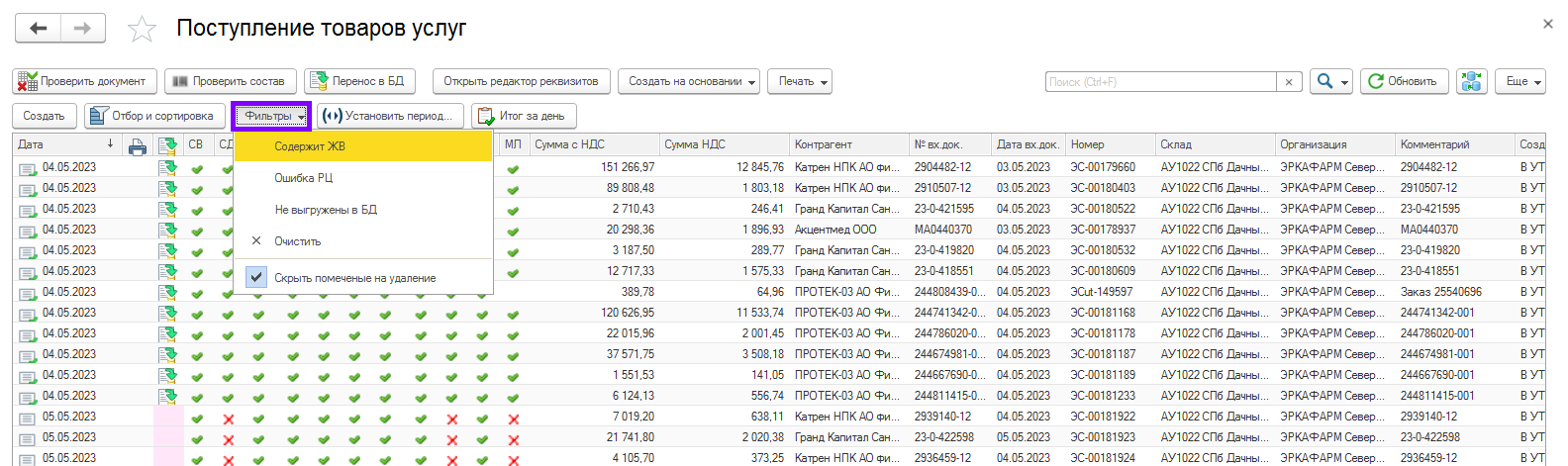Click red X in МП column

[513, 419]
